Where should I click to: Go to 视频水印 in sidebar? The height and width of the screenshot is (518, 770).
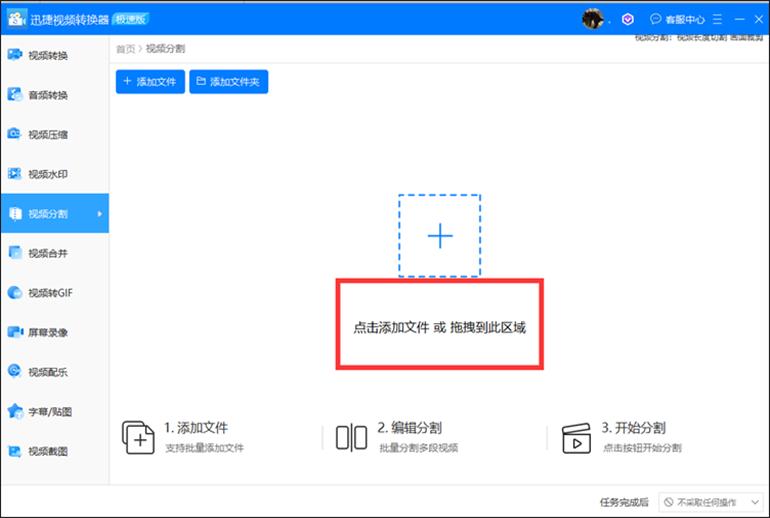54,174
